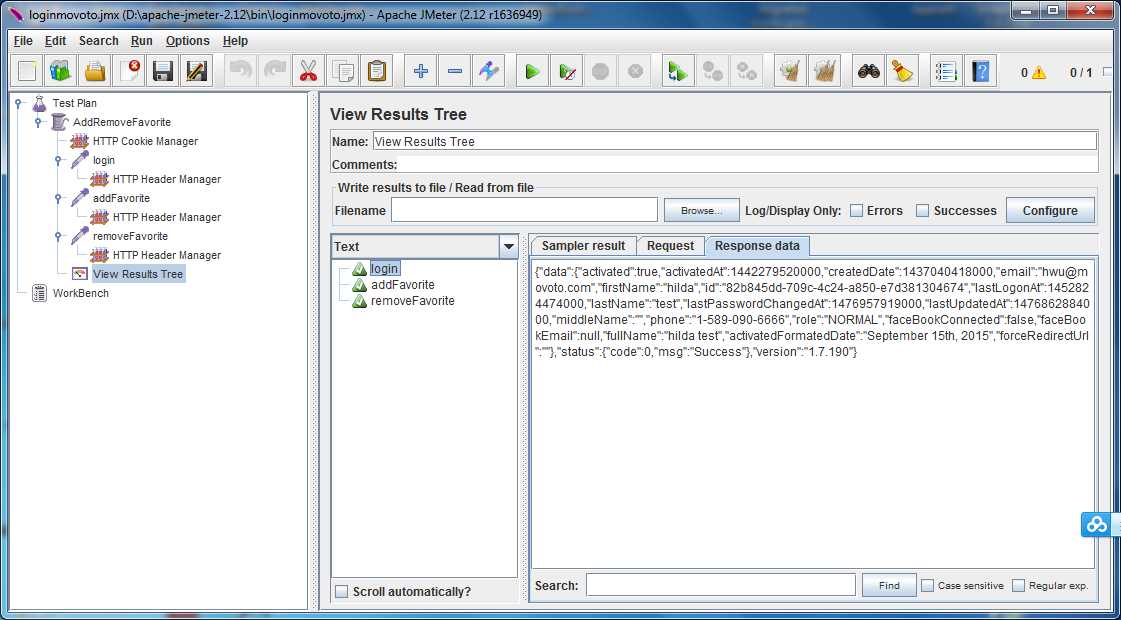Tick the Case sensitive checkbox
This screenshot has width=1121, height=620.
tap(927, 585)
